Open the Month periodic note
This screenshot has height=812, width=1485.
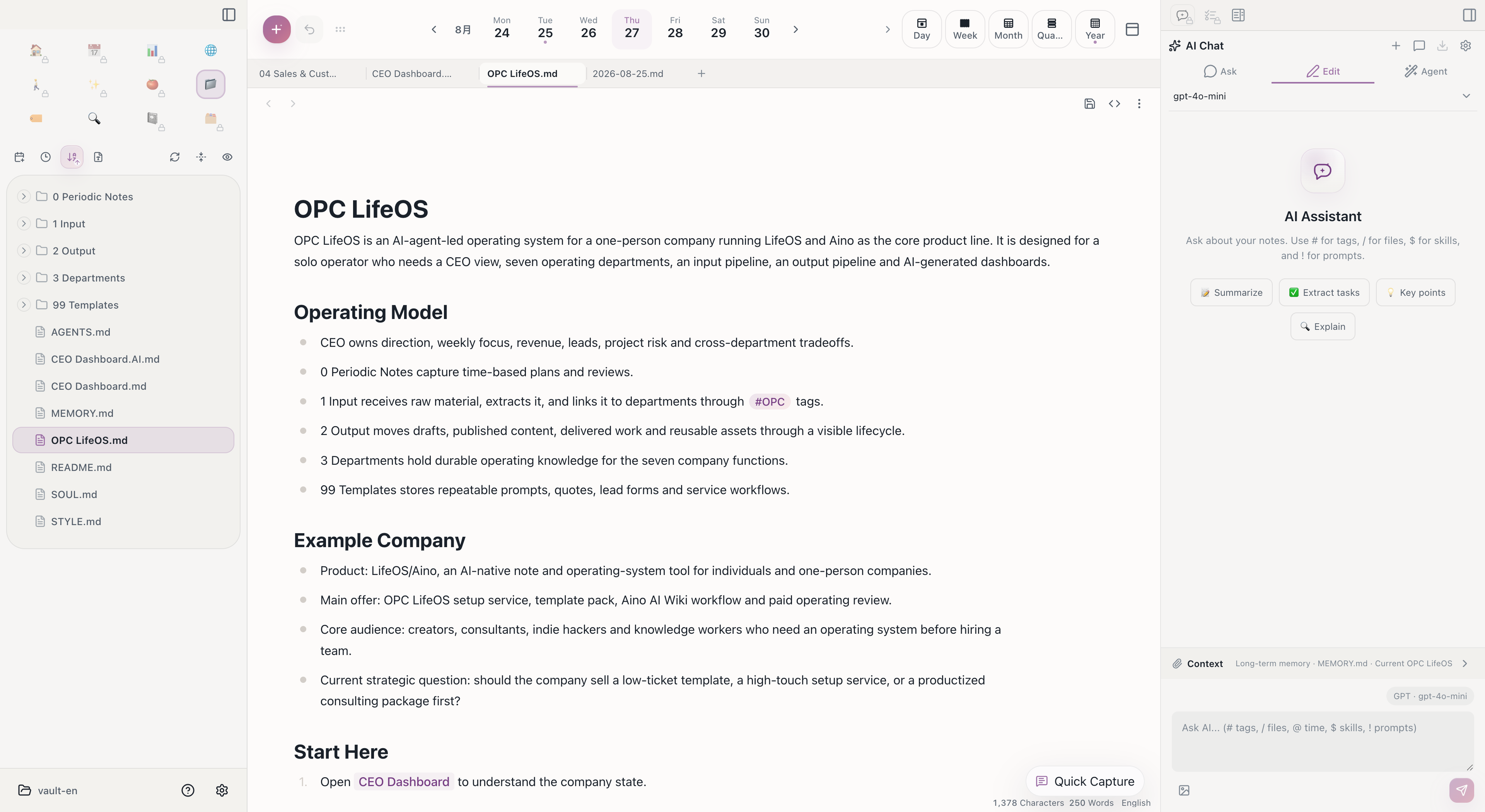1008,29
